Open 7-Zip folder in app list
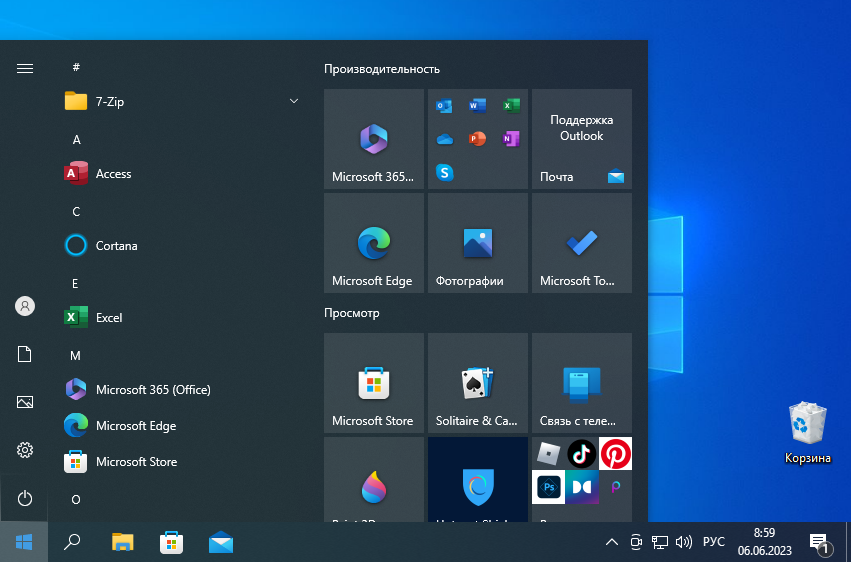 pyautogui.click(x=184, y=101)
